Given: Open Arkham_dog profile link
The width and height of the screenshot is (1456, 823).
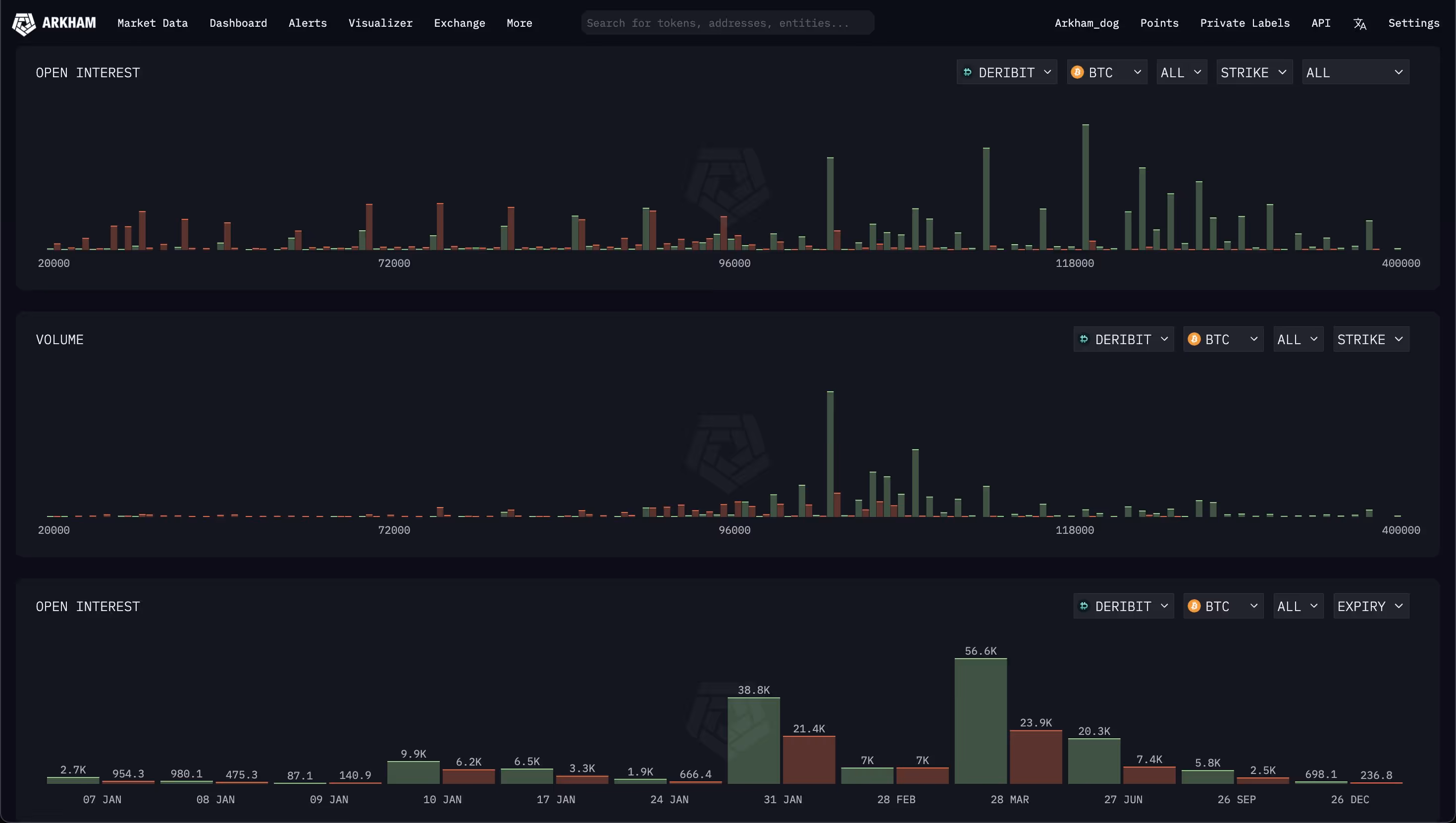Looking at the screenshot, I should [x=1087, y=23].
